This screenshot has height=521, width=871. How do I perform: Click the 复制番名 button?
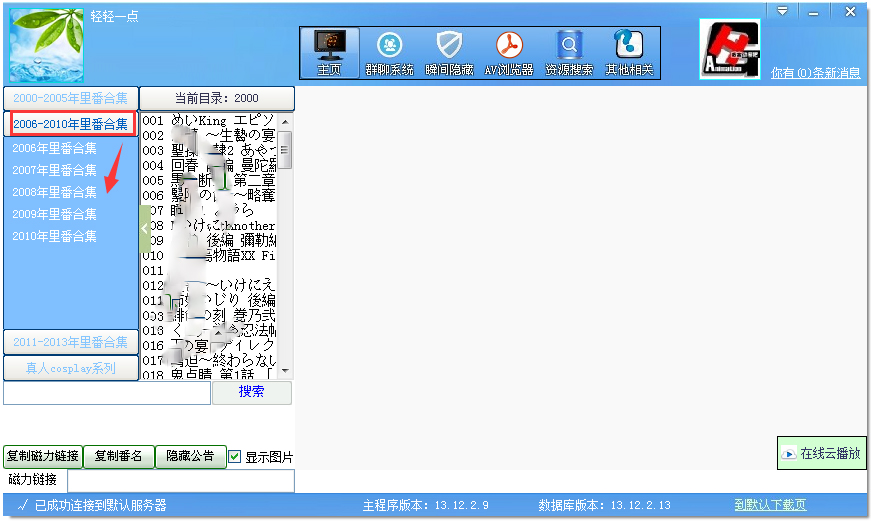(x=118, y=457)
